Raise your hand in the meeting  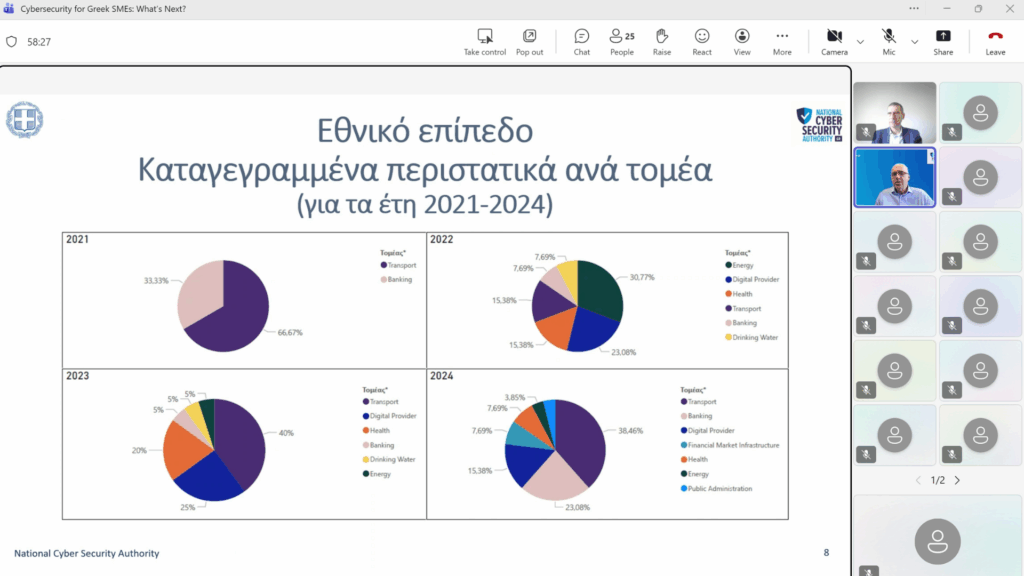click(662, 41)
